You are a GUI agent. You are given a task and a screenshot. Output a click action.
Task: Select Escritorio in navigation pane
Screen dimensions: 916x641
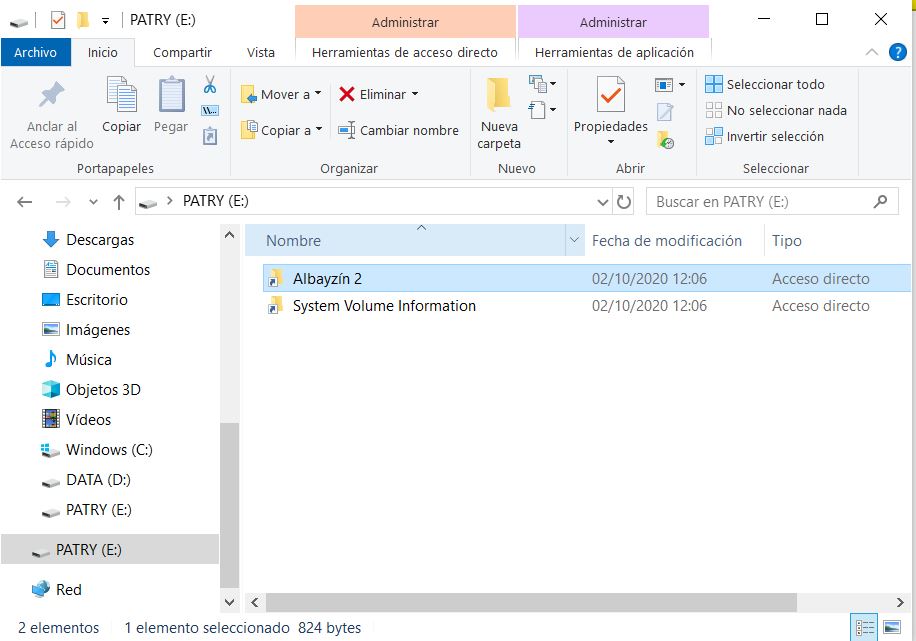pyautogui.click(x=96, y=299)
